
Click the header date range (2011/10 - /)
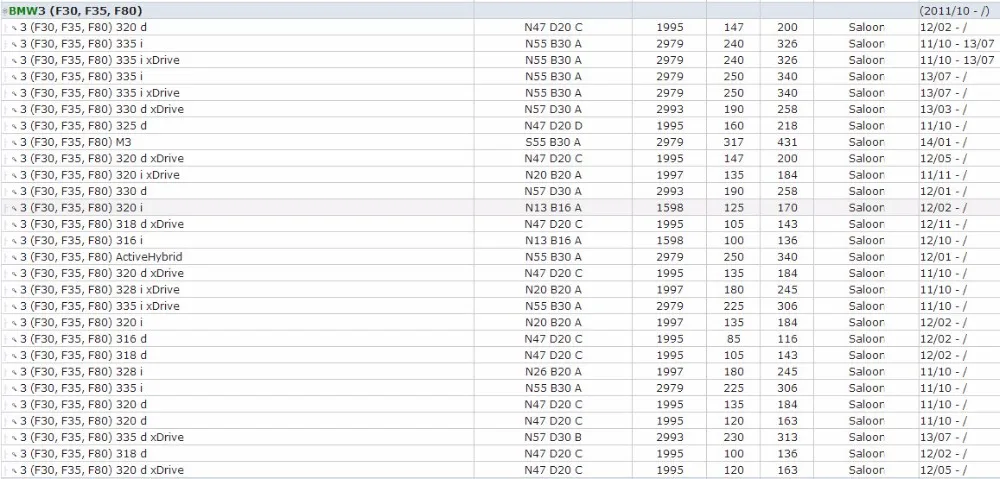coord(954,11)
